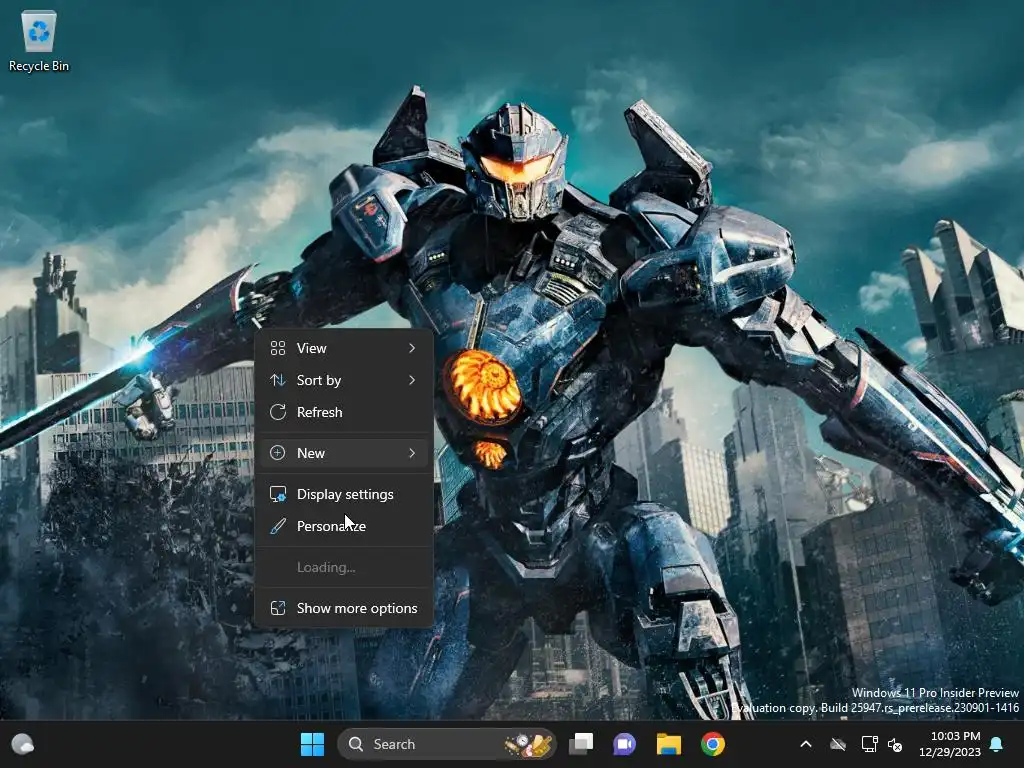Click the Personalize brush icon
The width and height of the screenshot is (1024, 768).
coord(278,526)
